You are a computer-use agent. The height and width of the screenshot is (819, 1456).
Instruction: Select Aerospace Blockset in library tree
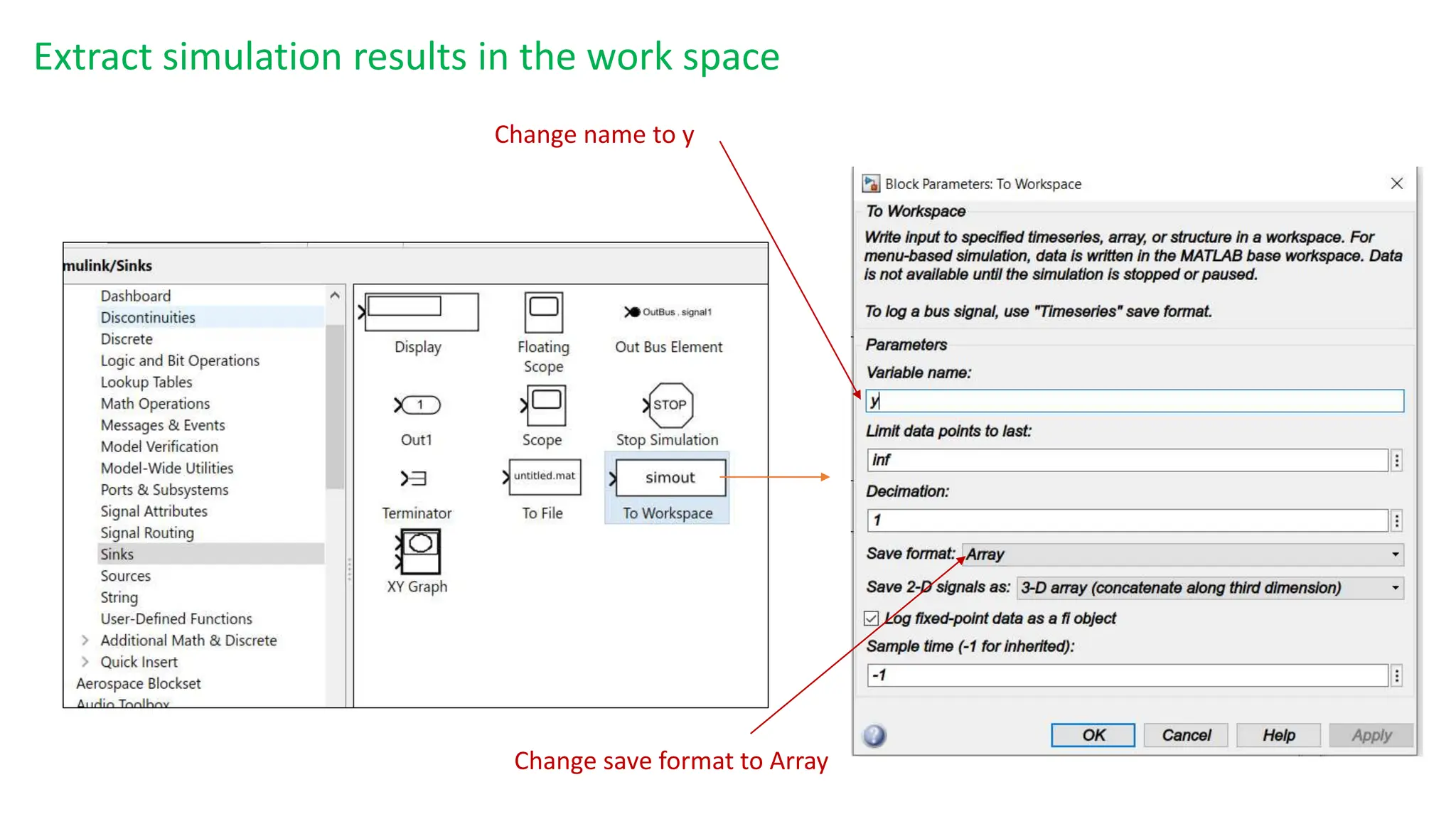pyautogui.click(x=139, y=683)
